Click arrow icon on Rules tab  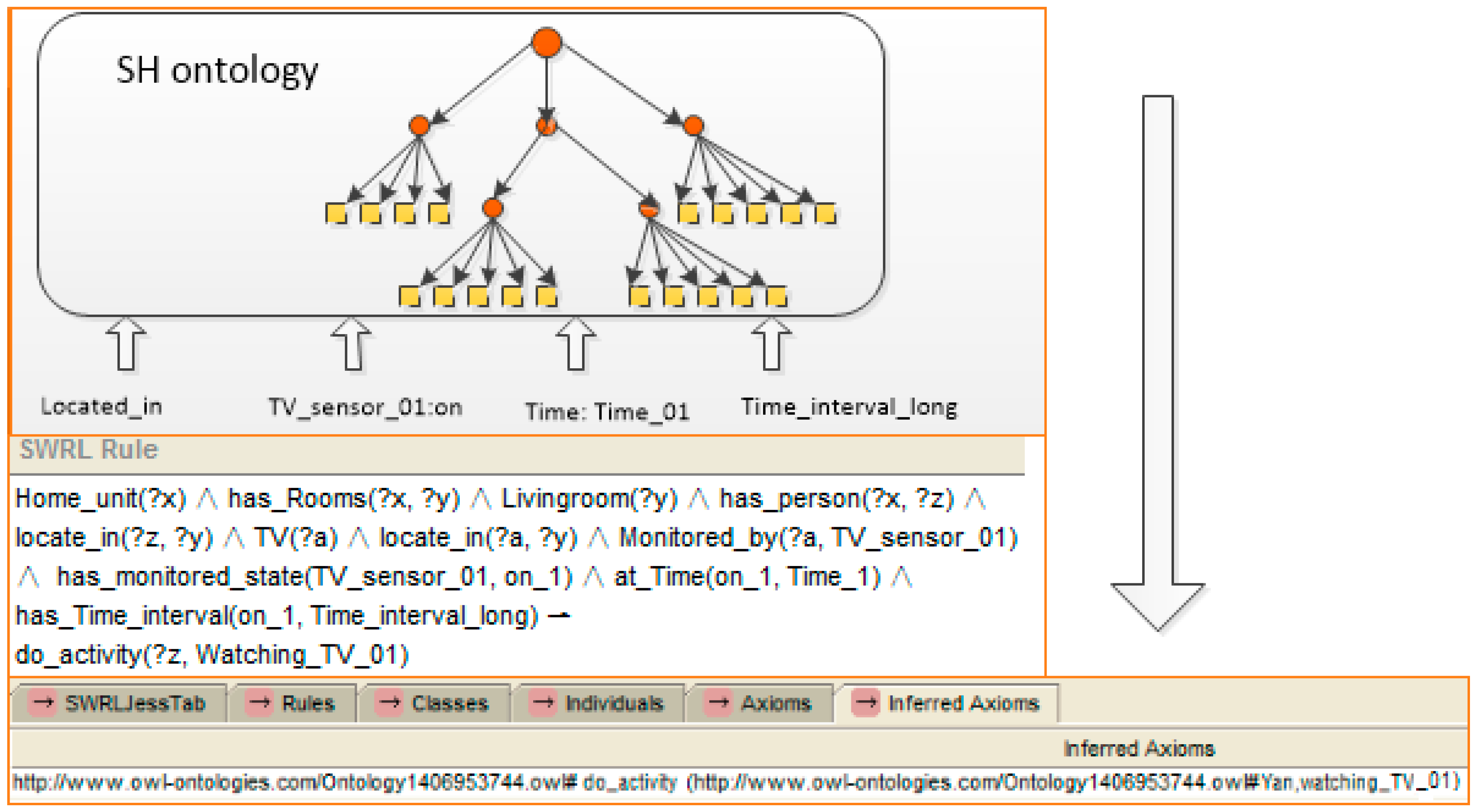[x=260, y=702]
